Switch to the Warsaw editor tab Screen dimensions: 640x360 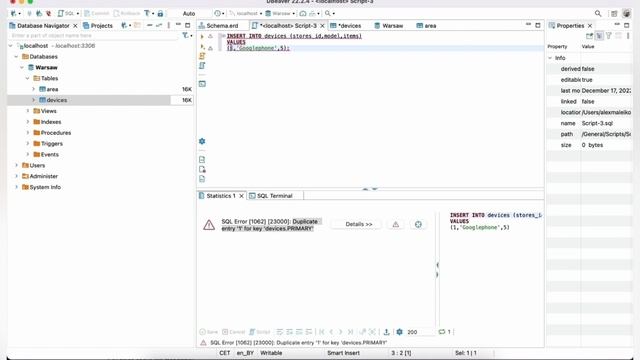[x=389, y=25]
